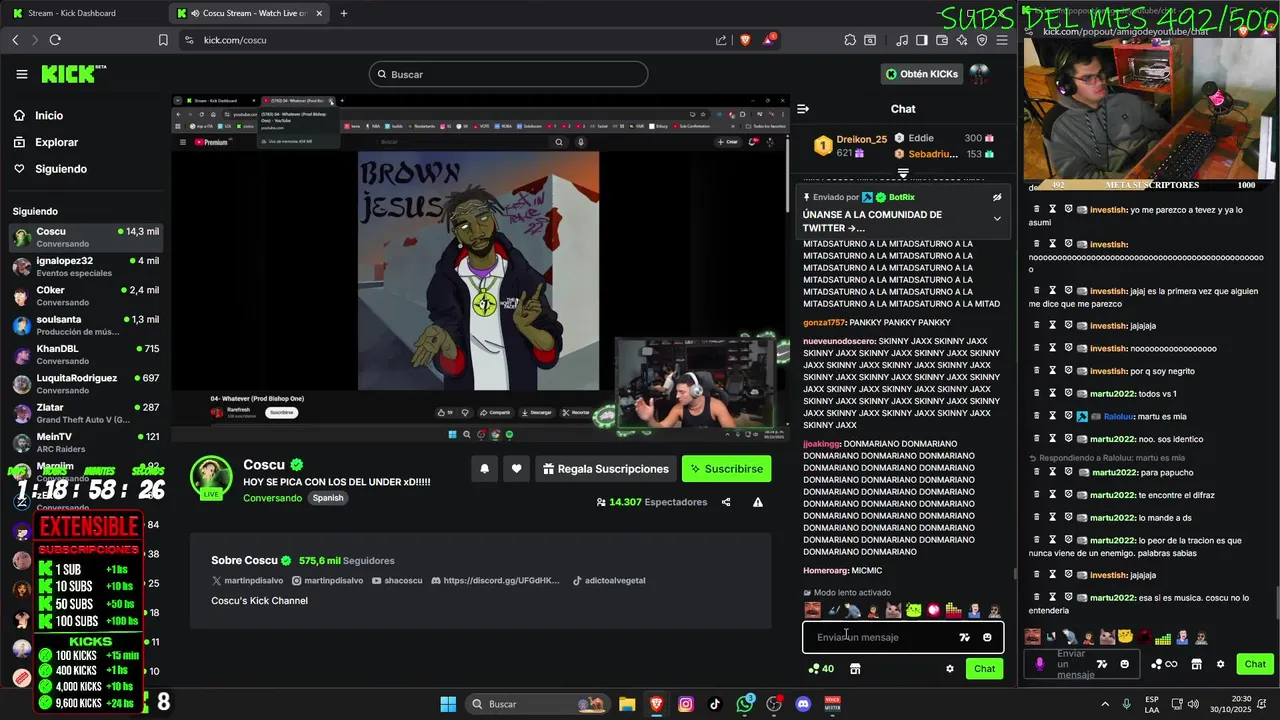Open KhanDBL channel in Siguiendo list
The image size is (1280, 720).
[85, 355]
